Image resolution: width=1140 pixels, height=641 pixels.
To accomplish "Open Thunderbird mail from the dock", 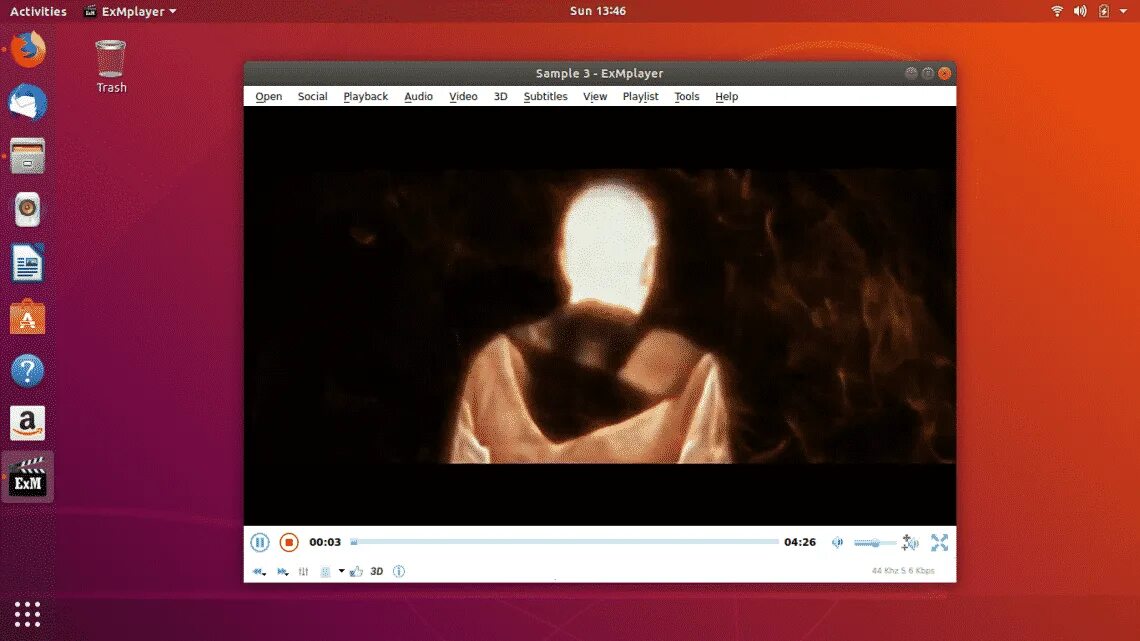I will click(28, 102).
